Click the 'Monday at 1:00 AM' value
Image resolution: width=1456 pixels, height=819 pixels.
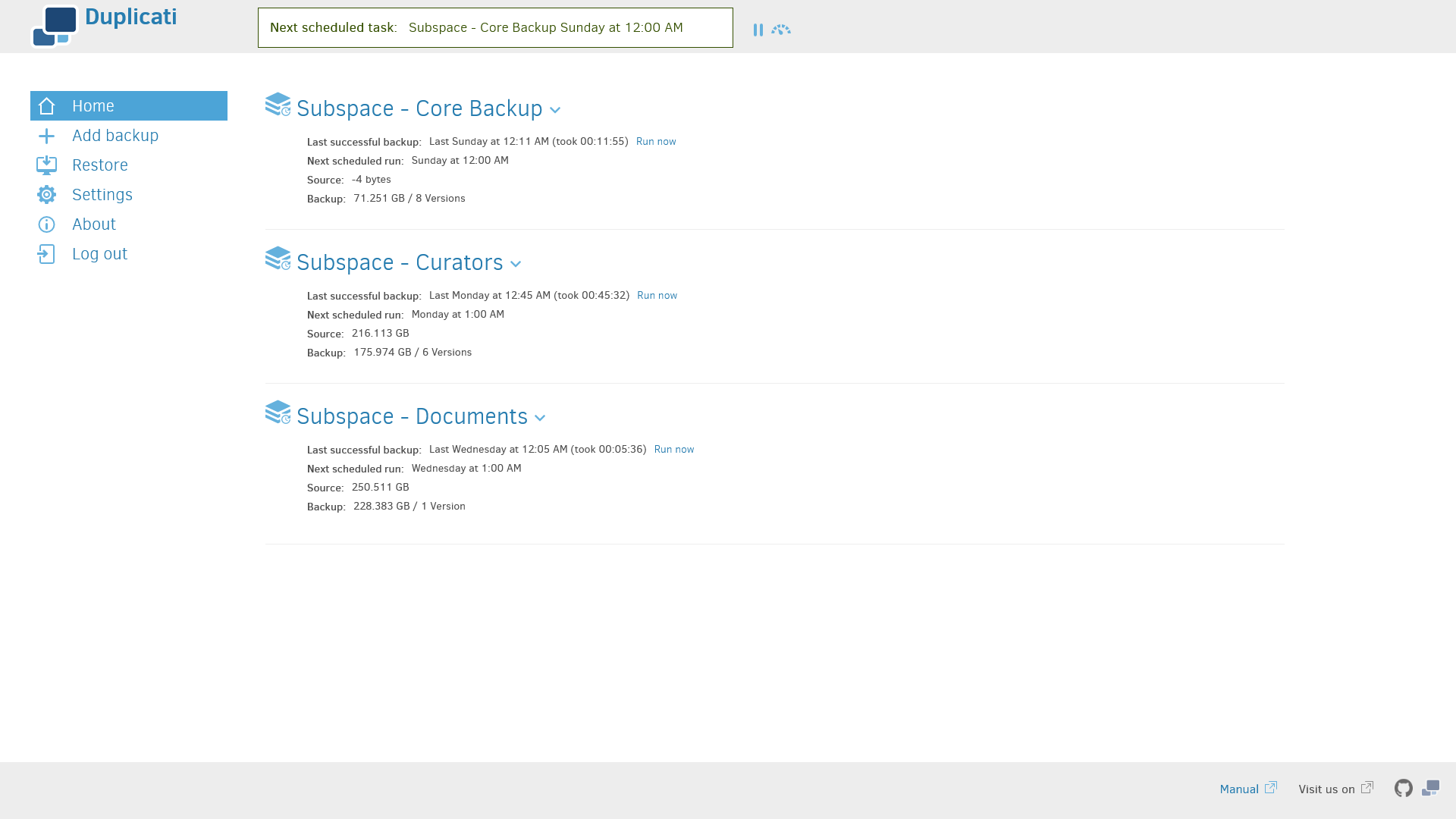pos(458,315)
